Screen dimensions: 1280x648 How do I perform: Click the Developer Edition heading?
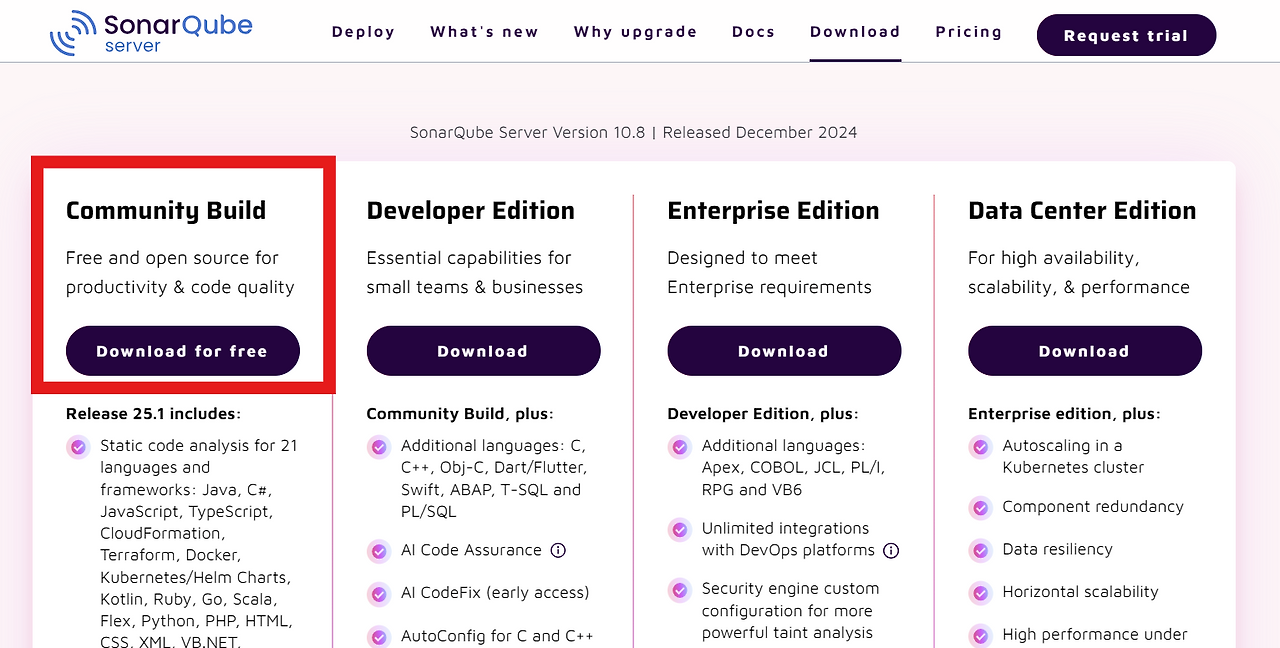click(471, 211)
